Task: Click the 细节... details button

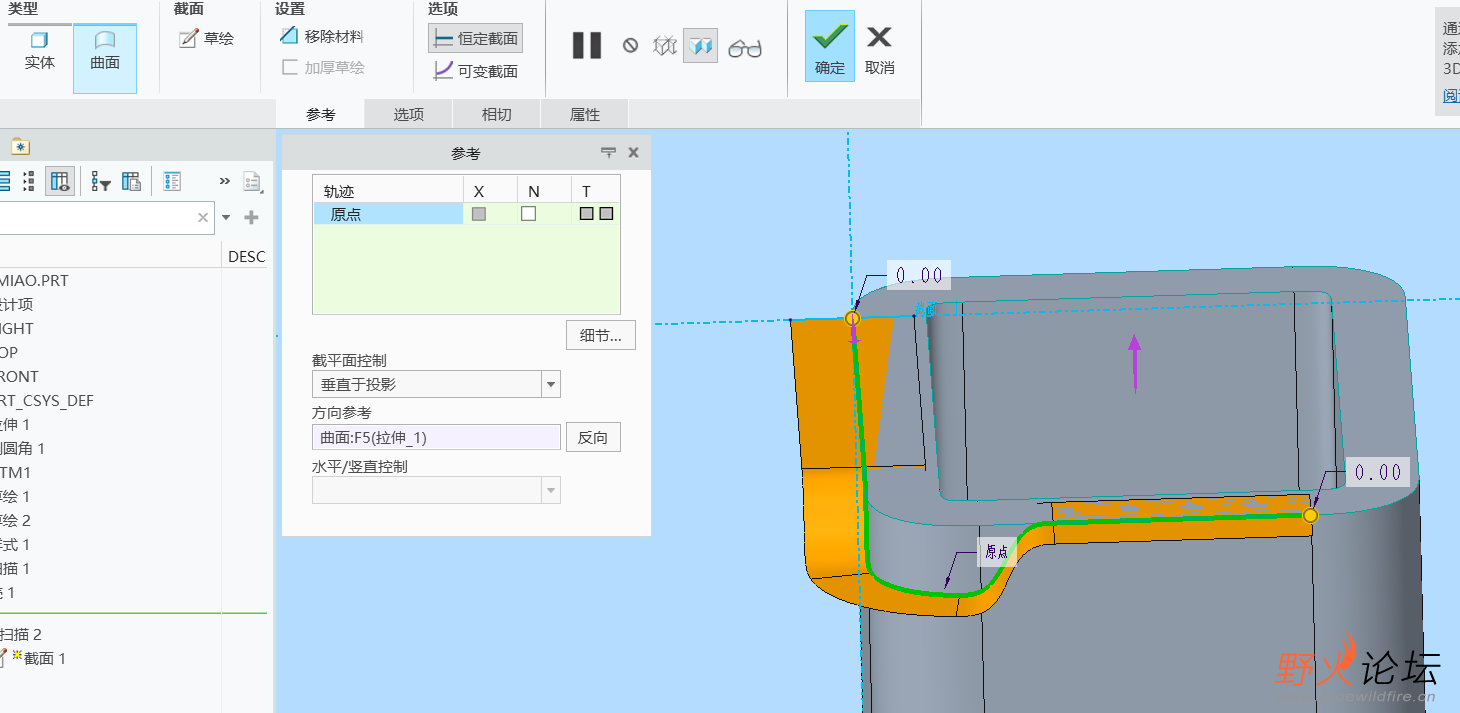Action: pos(600,335)
